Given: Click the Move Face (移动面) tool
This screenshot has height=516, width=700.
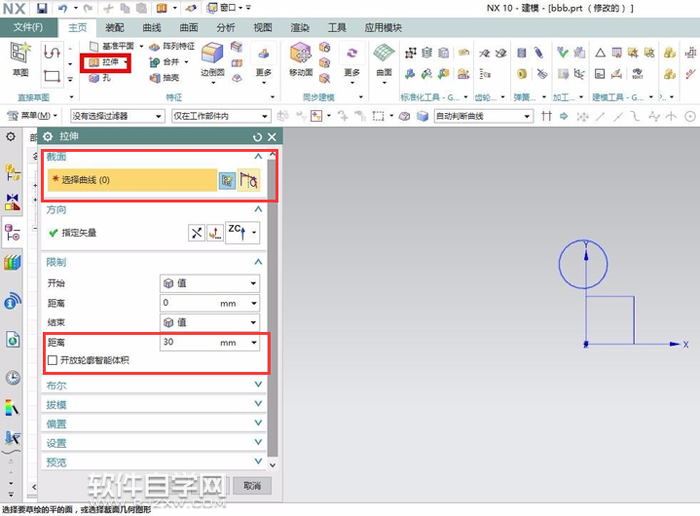Looking at the screenshot, I should 301,58.
